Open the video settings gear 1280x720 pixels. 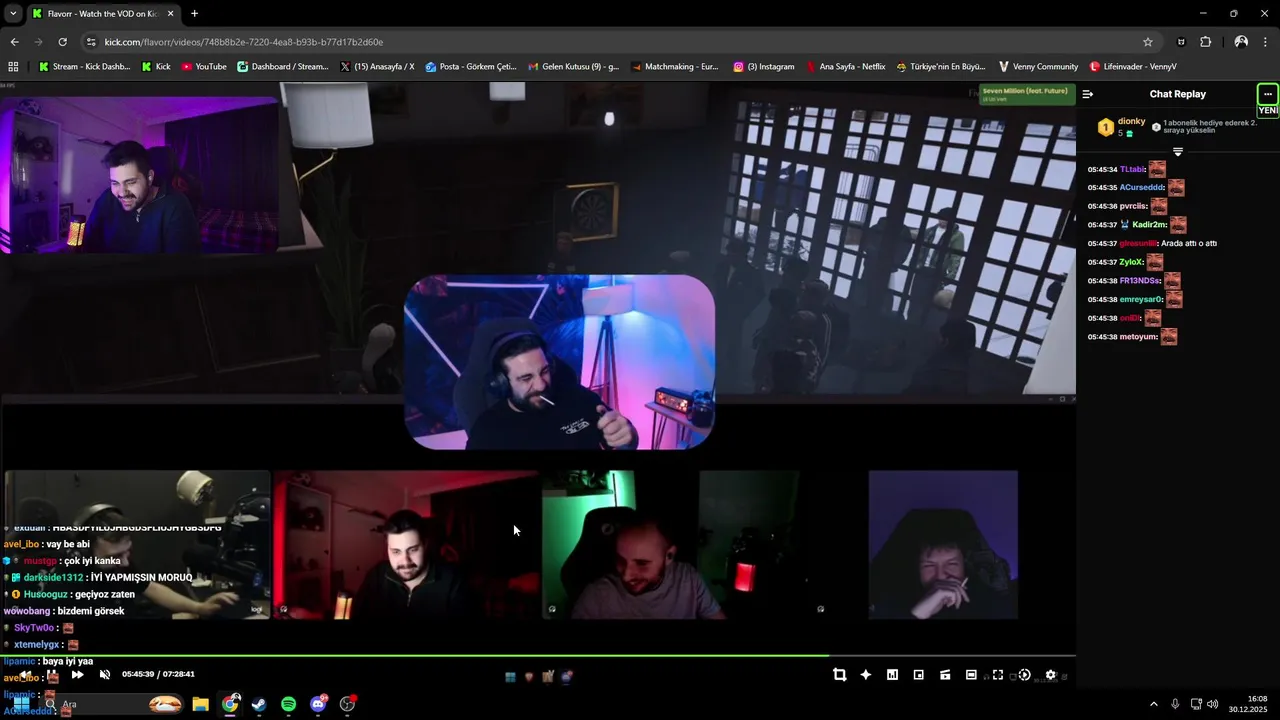click(x=1050, y=675)
